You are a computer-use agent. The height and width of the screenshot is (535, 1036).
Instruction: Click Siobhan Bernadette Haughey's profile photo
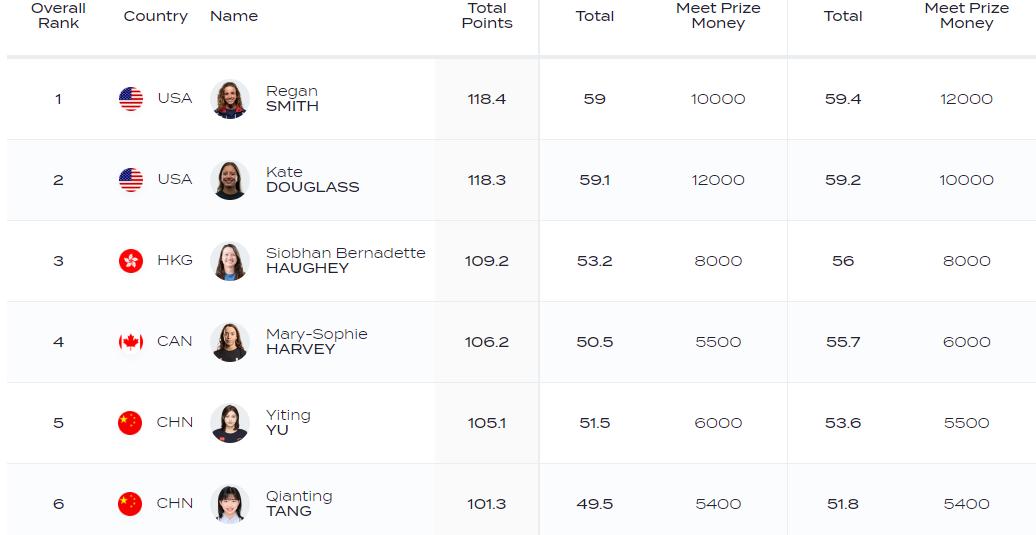click(230, 261)
